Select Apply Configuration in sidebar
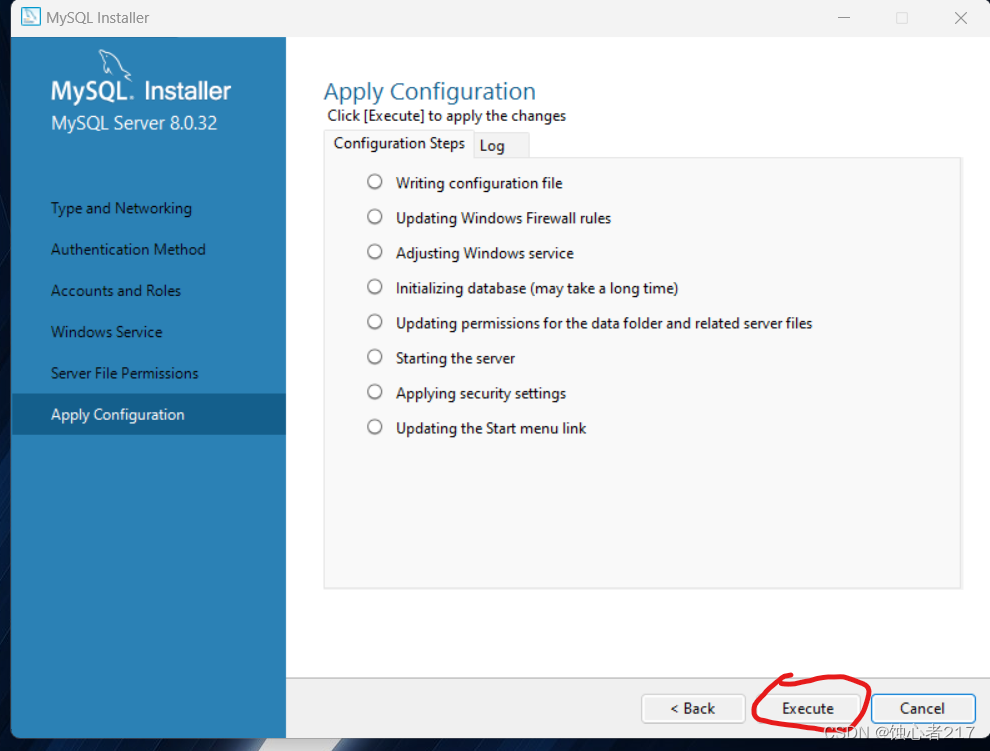 (x=148, y=414)
